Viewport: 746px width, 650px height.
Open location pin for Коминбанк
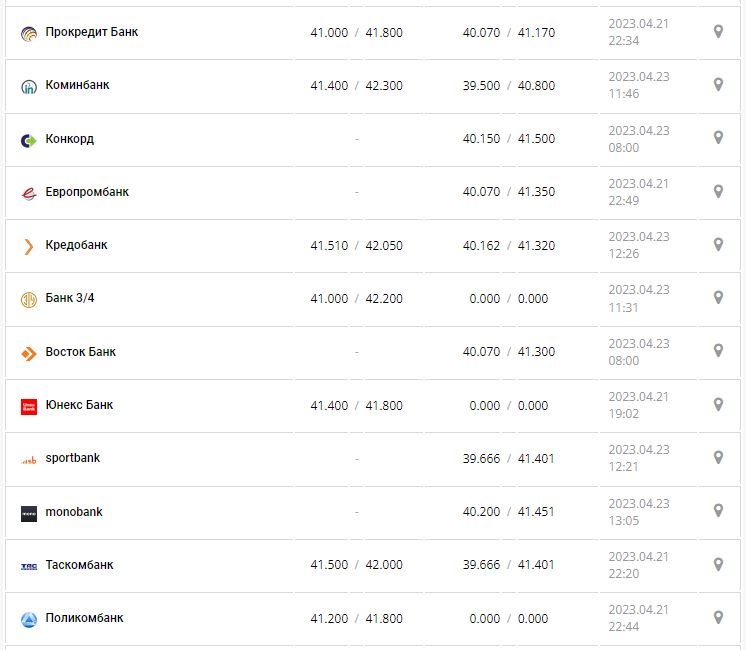point(718,85)
